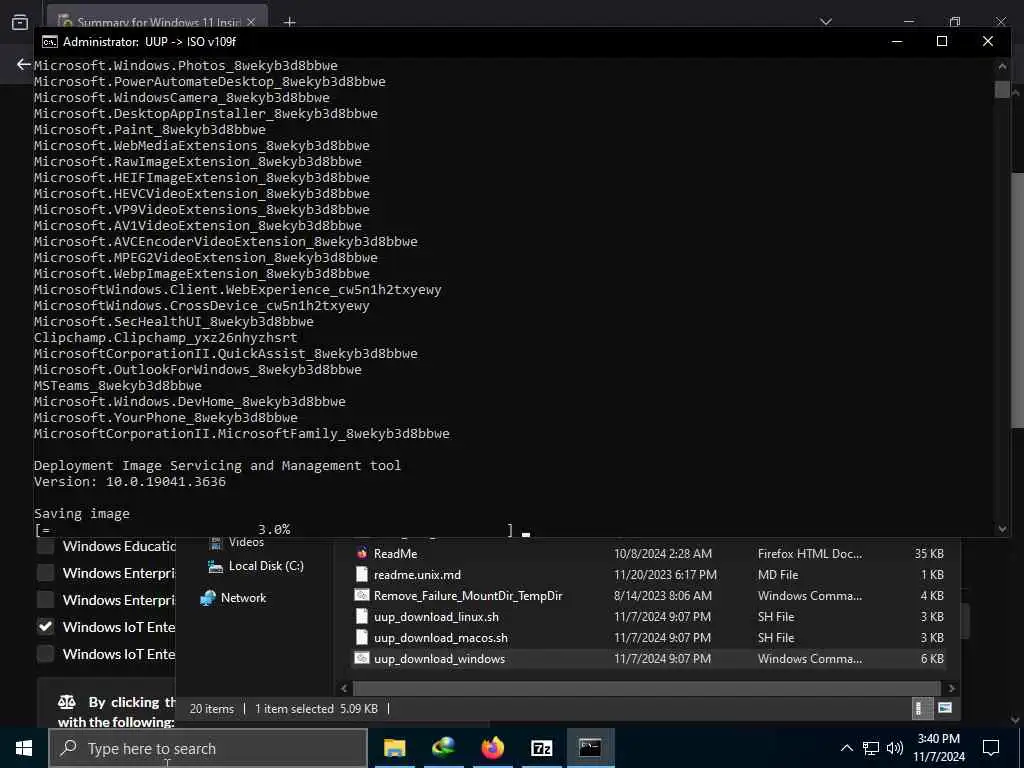Open the 7-Zip taskbar icon
This screenshot has width=1024, height=768.
click(542, 748)
